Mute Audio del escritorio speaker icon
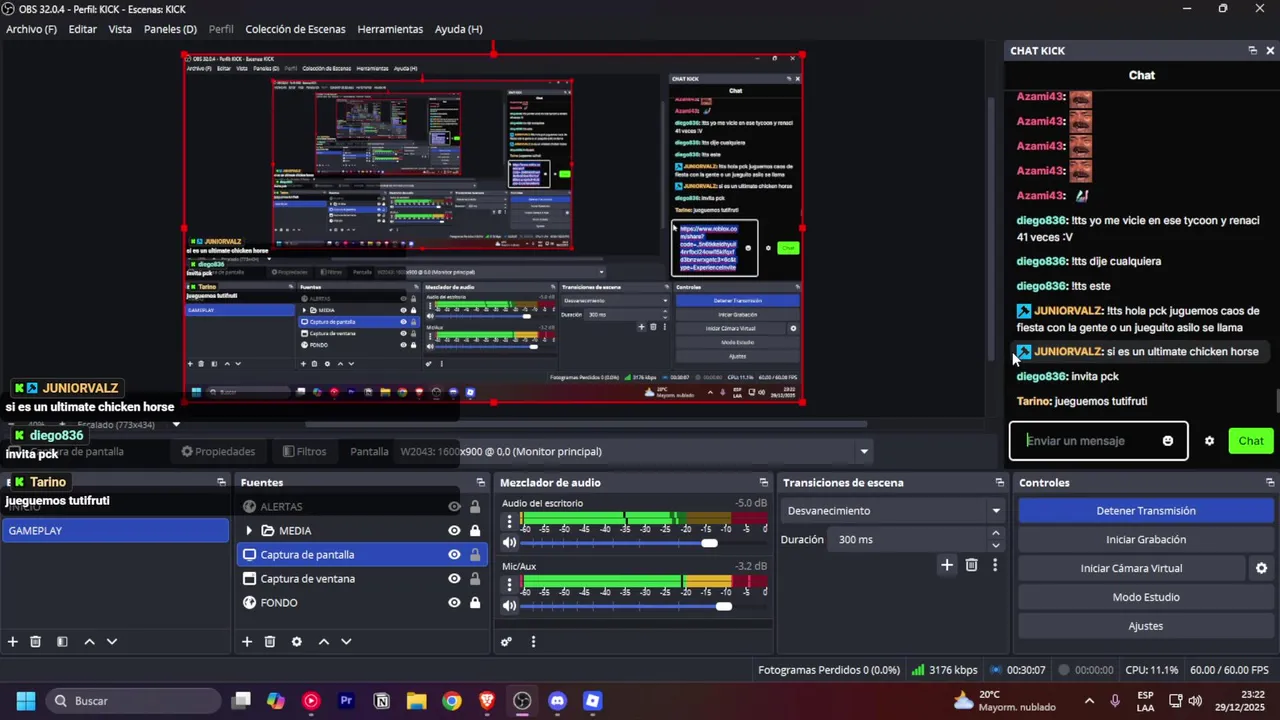Screen dimensions: 1280x720 [510, 543]
